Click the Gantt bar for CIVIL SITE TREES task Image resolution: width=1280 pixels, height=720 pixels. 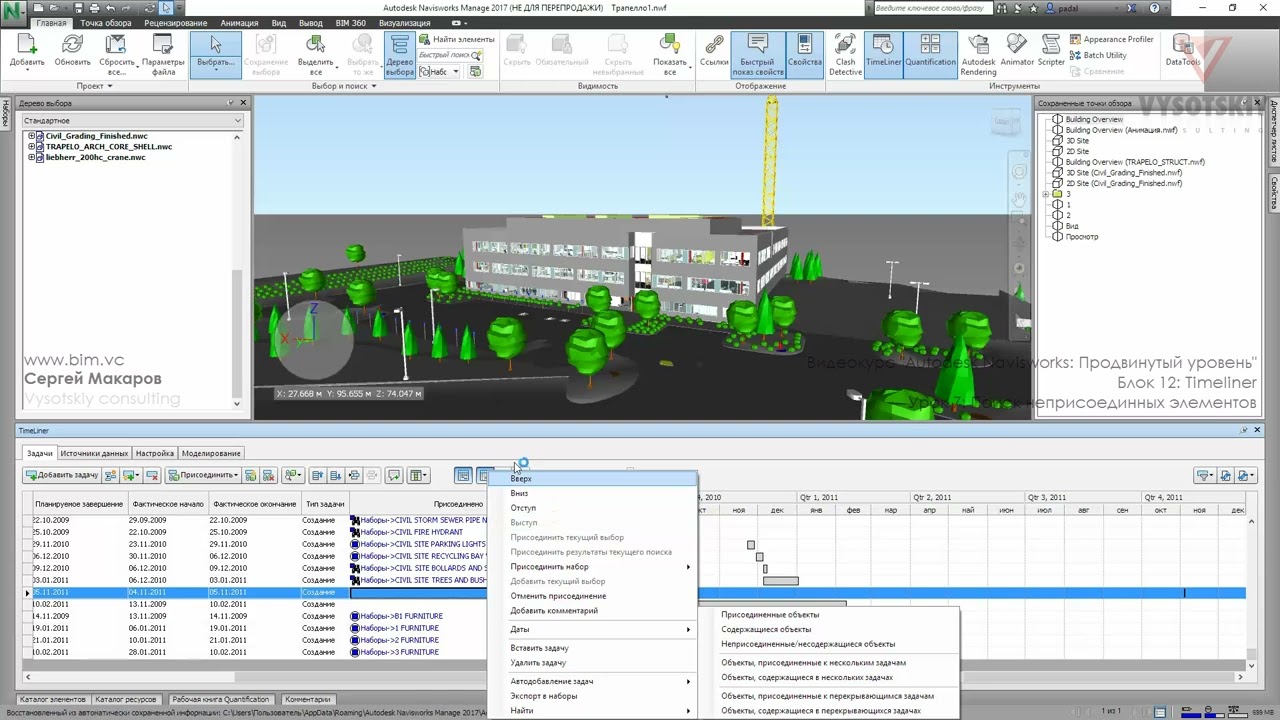tap(781, 581)
